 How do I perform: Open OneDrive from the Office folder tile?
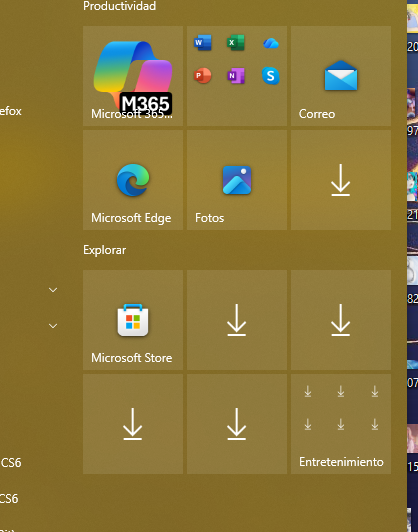tap(271, 43)
